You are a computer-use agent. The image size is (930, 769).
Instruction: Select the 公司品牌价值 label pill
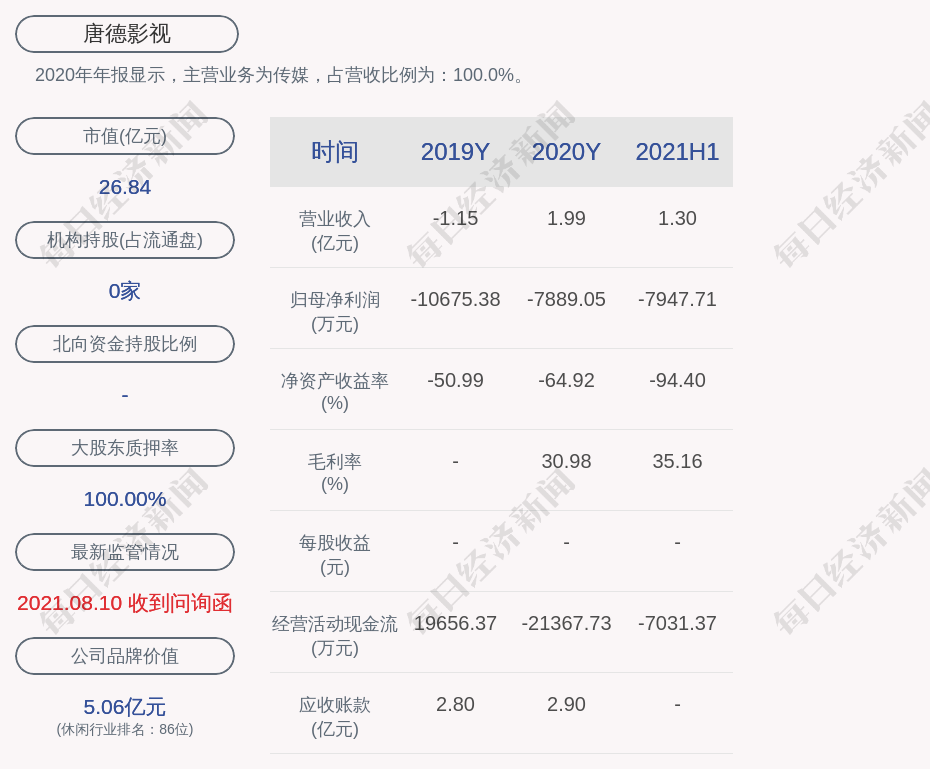[x=125, y=656]
